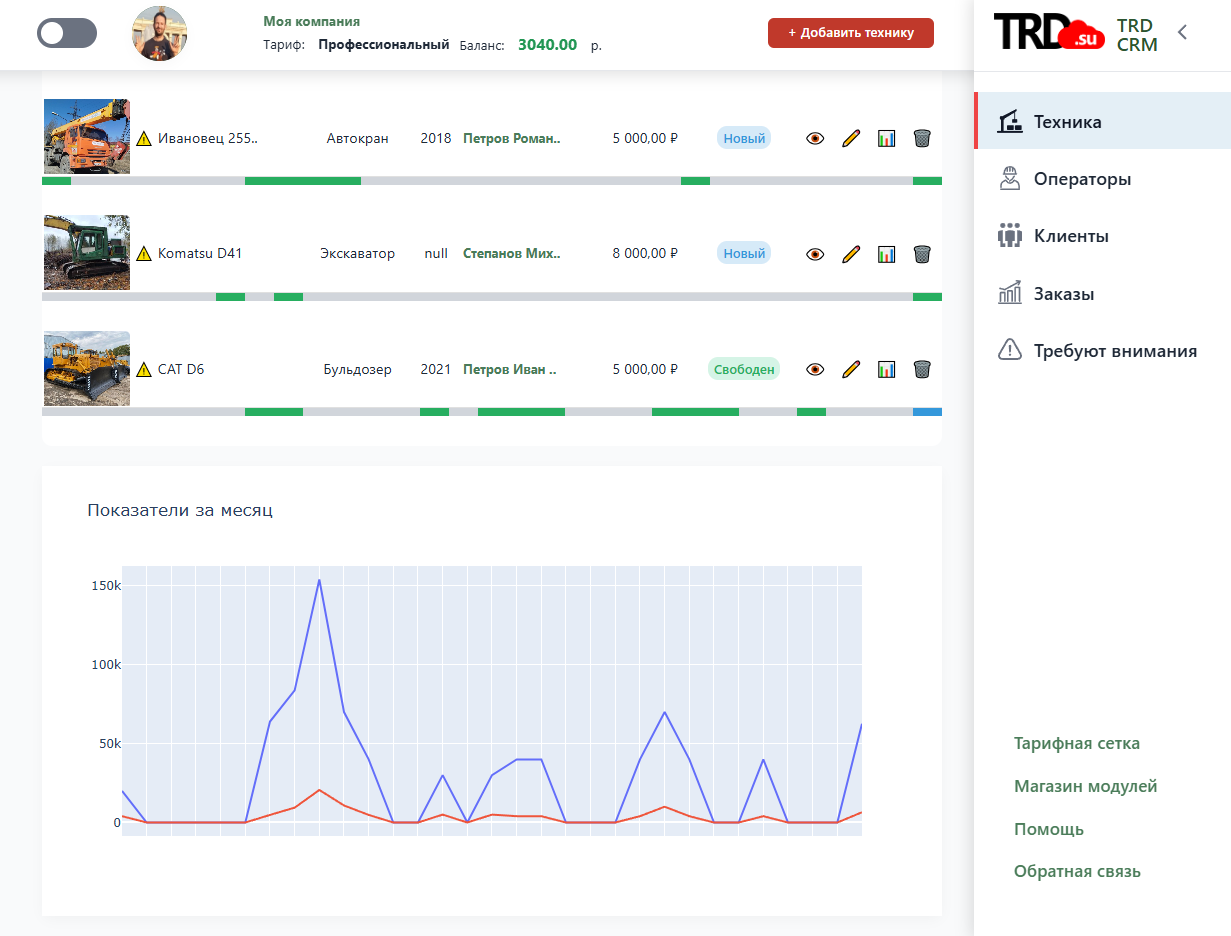This screenshot has width=1231, height=936.
Task: Click the Профессиональный tariff label
Action: [384, 45]
